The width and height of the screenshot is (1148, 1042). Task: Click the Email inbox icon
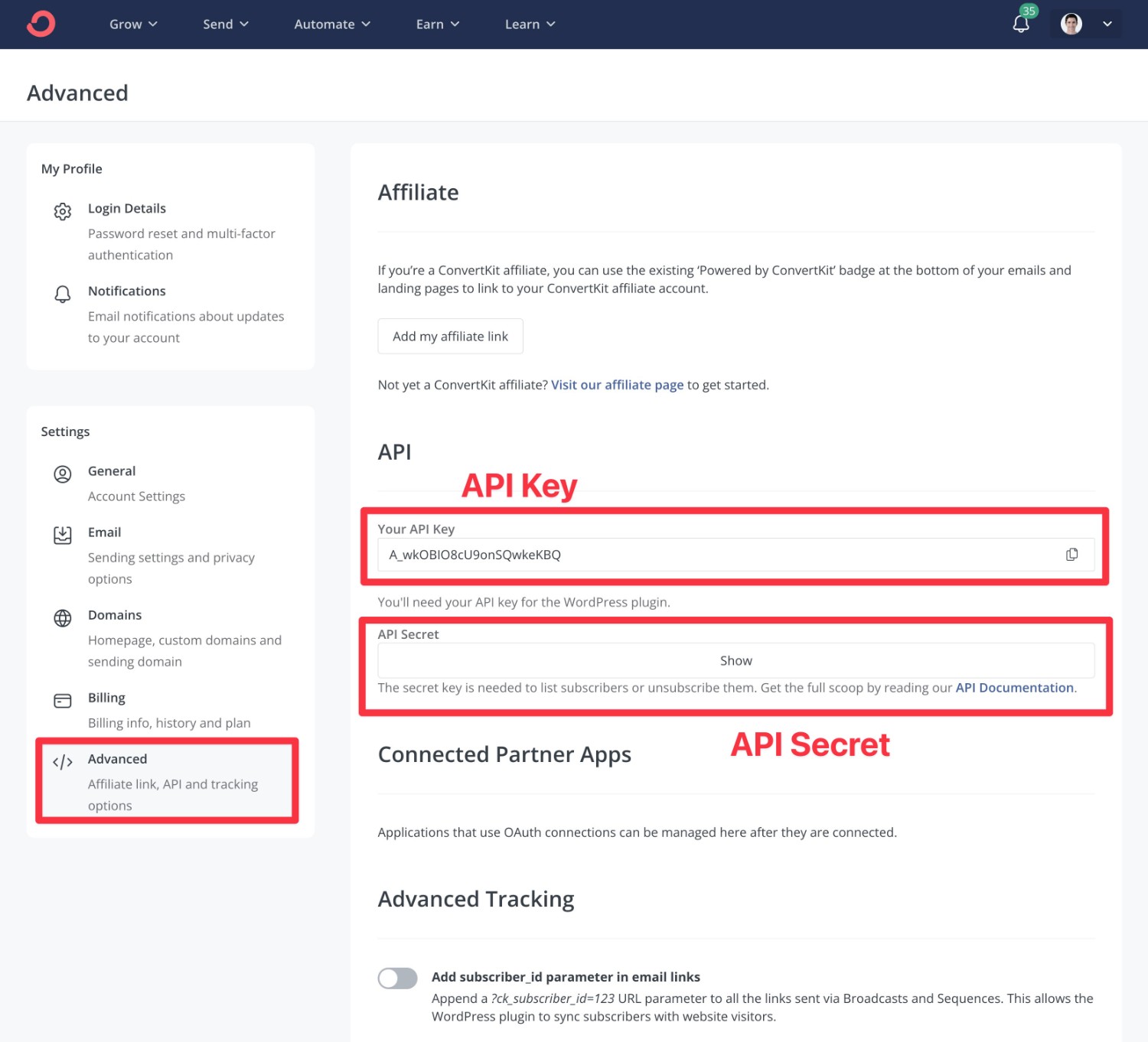tap(63, 536)
